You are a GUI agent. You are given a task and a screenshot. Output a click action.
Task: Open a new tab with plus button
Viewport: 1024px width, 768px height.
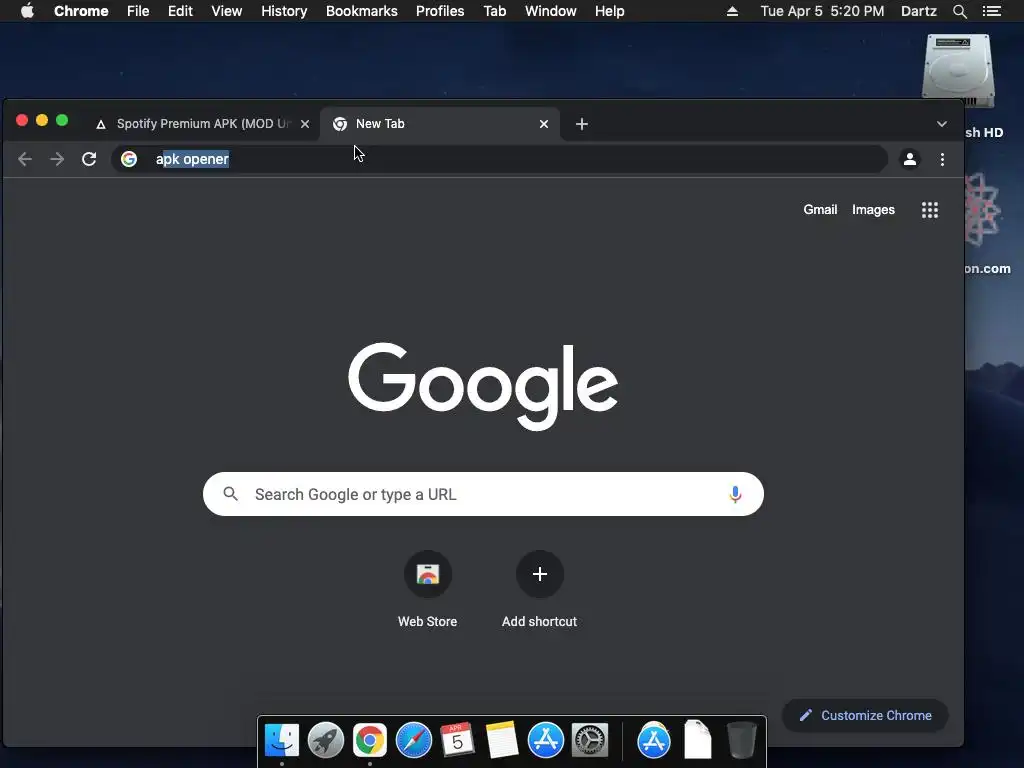click(x=582, y=124)
